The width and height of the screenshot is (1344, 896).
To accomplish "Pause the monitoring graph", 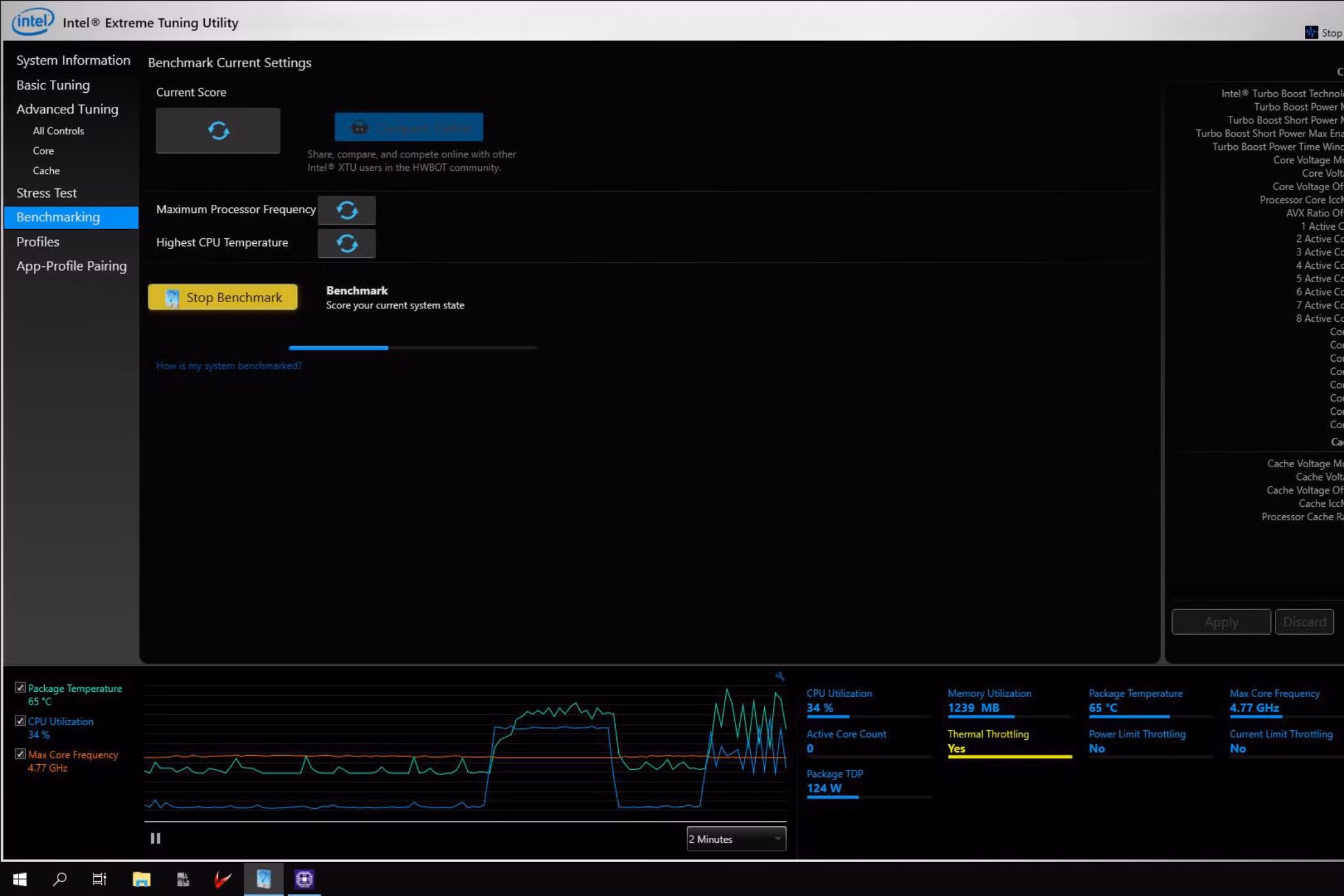I will point(155,838).
